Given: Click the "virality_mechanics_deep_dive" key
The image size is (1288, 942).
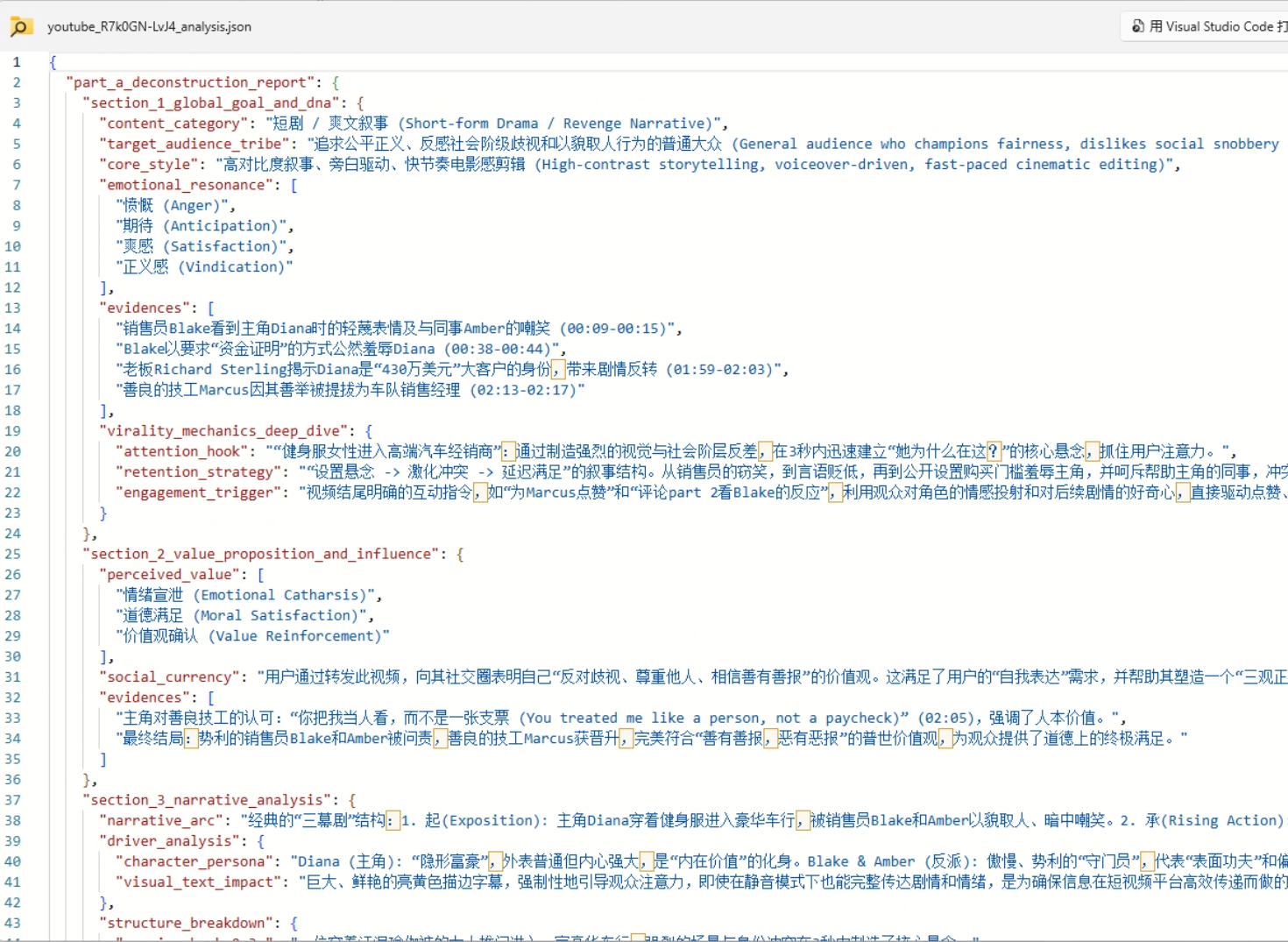Looking at the screenshot, I should (x=223, y=431).
